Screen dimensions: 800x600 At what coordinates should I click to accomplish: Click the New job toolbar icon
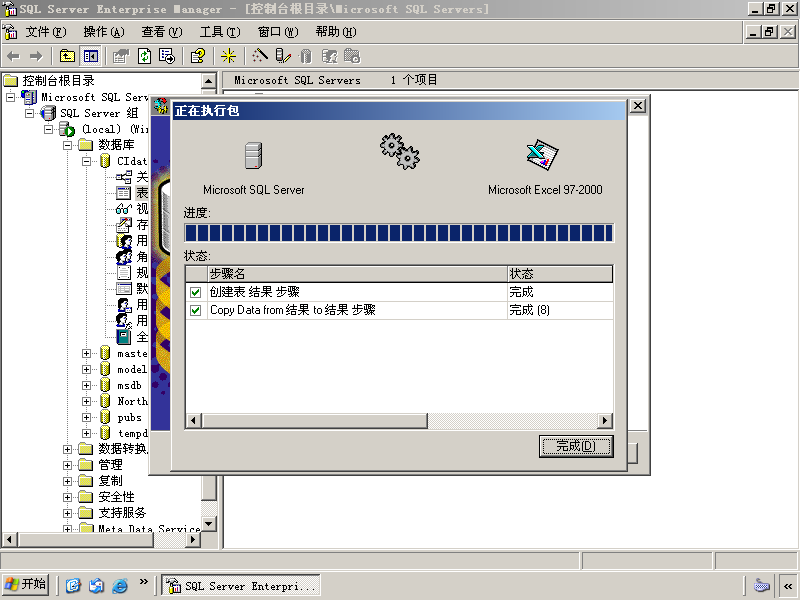pyautogui.click(x=352, y=56)
